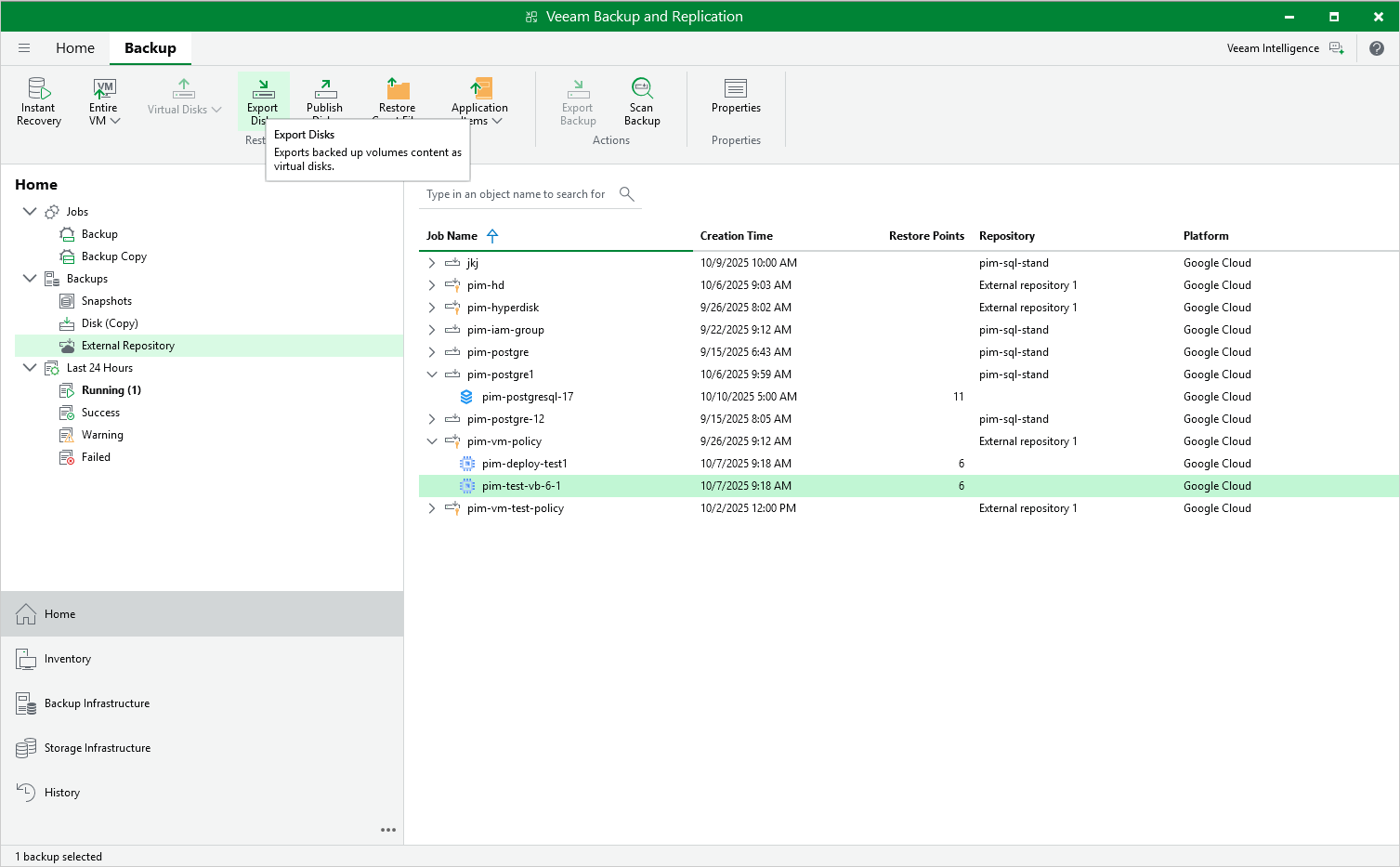Expand the pim-vm-test-policy row
Image resolution: width=1400 pixels, height=867 pixels.
pos(432,508)
